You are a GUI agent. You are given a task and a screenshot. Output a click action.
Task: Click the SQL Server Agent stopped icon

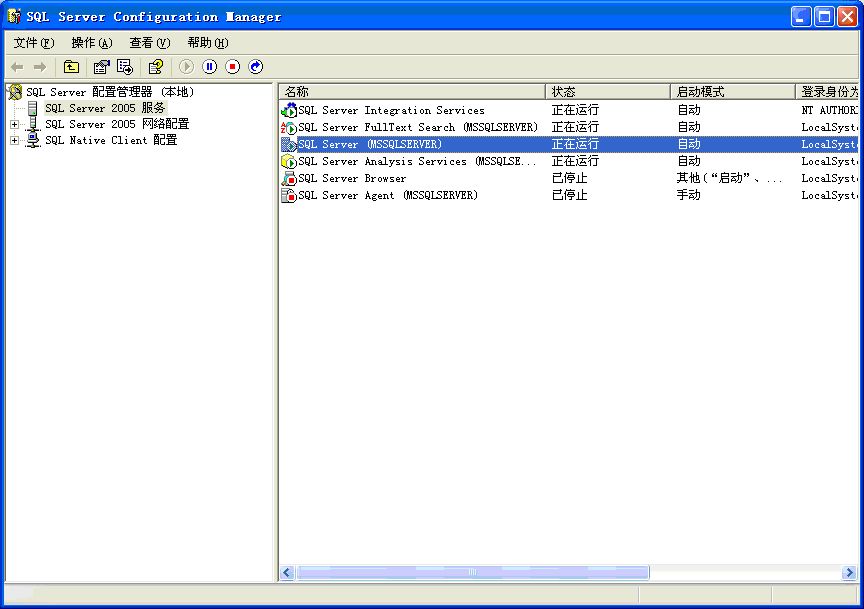289,195
